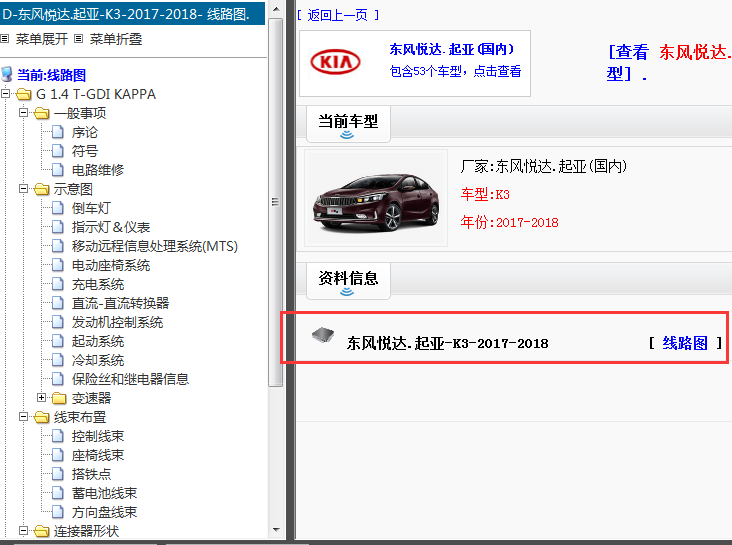Viewport: 732px width, 545px height.
Task: Click the page icon next to 冷却系统
Action: 57,360
